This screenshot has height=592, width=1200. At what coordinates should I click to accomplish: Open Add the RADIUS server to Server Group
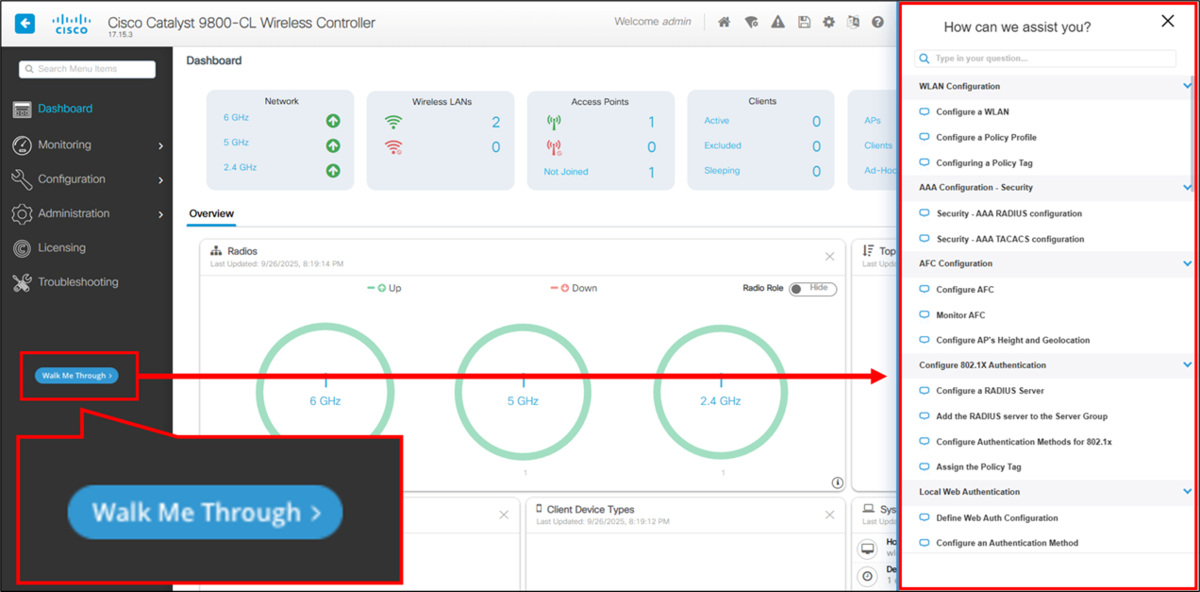click(1022, 416)
